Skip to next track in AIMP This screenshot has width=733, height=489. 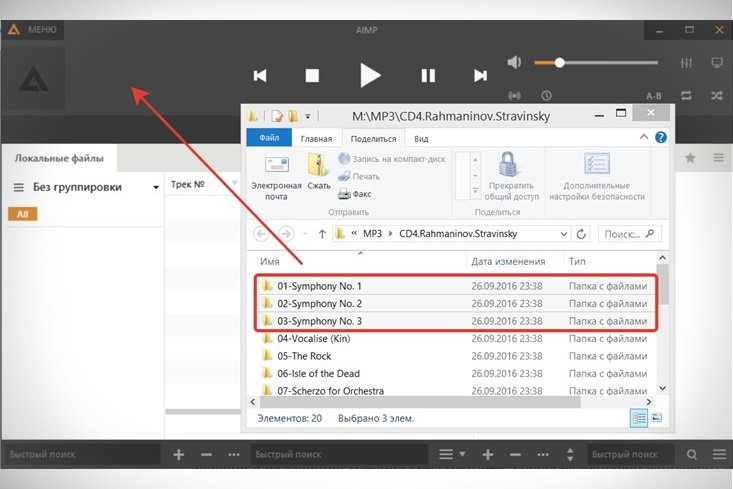(x=480, y=76)
